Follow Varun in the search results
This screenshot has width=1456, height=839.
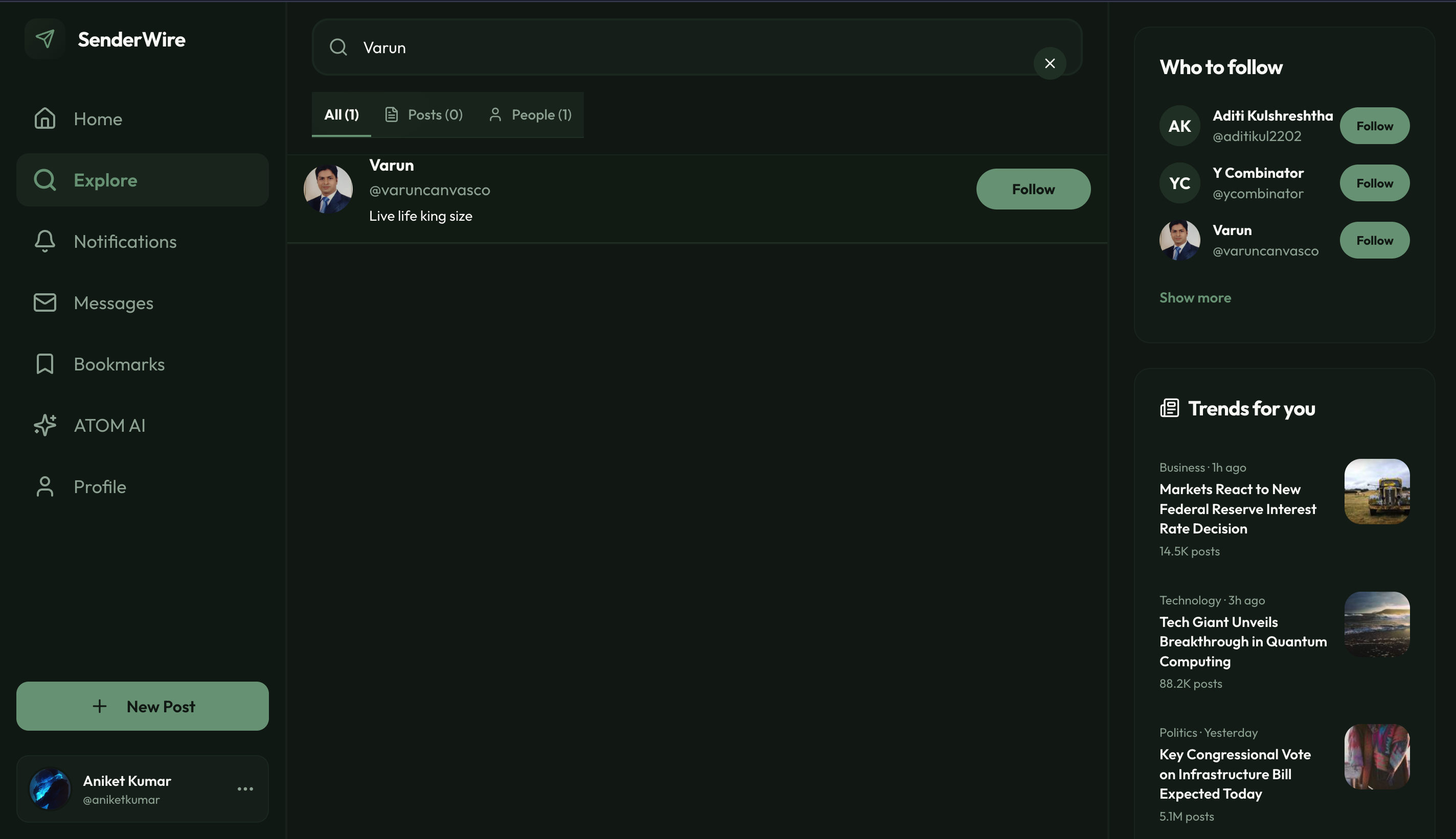1033,189
